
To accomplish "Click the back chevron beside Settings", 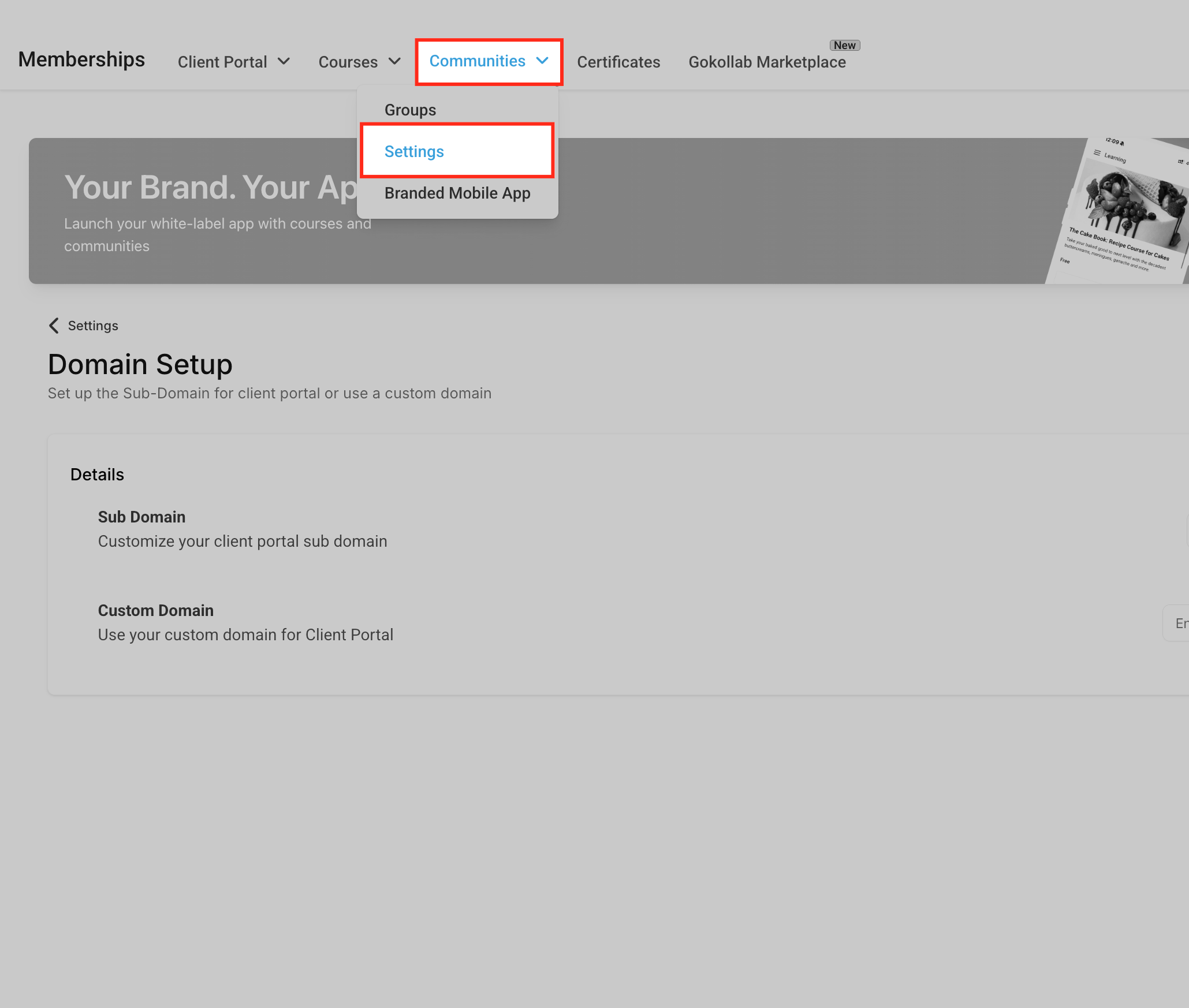I will (54, 326).
